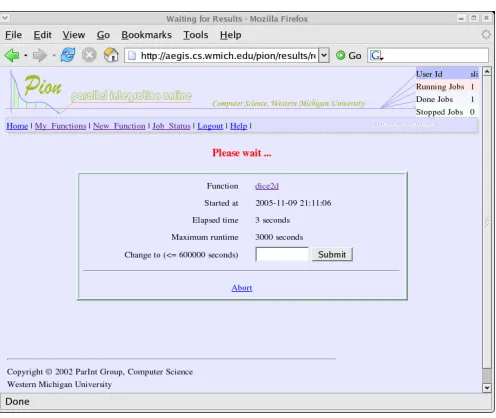Open the Bookmarks menu

pos(146,35)
